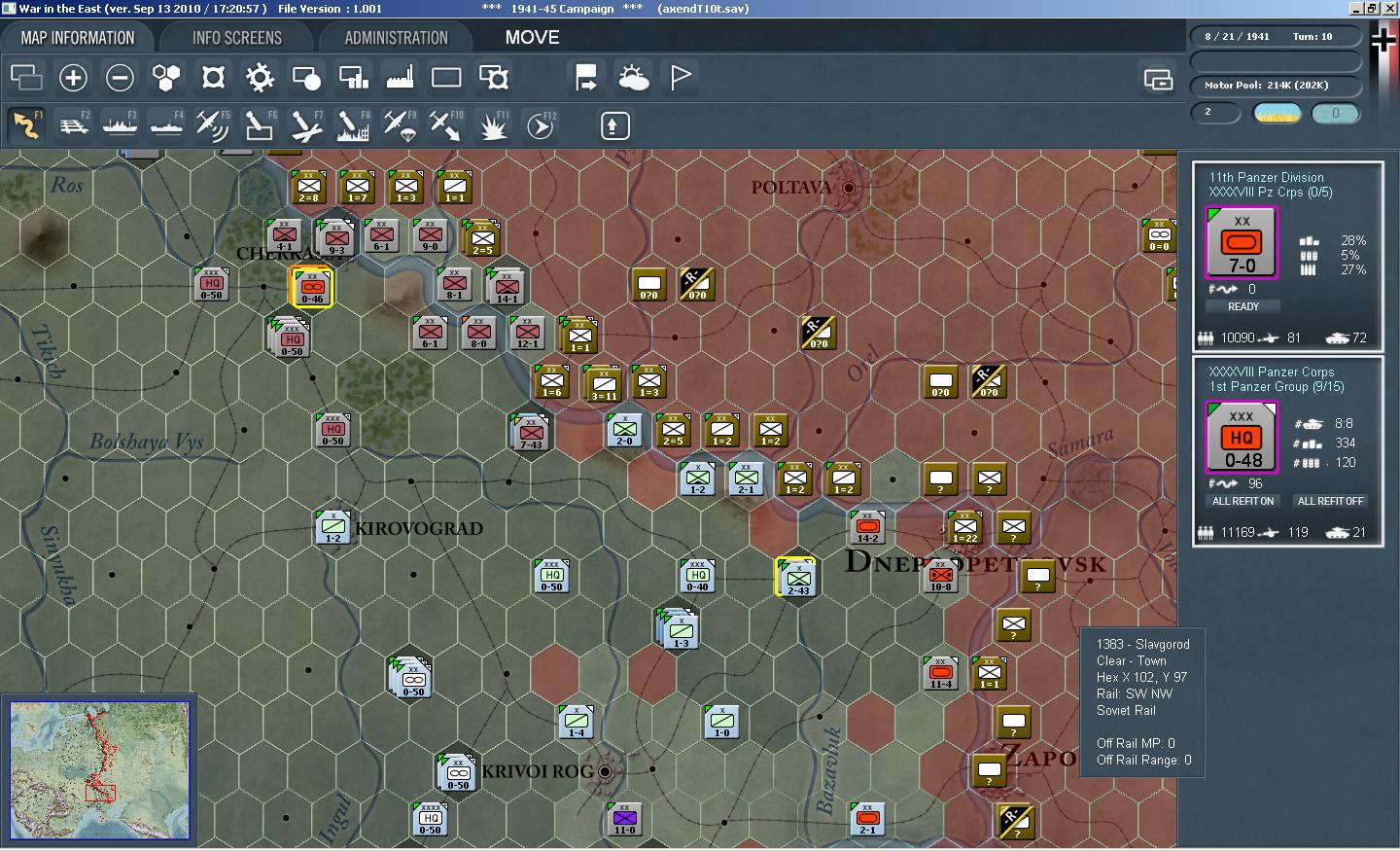The image size is (1400, 852).
Task: Open the MAP INFORMATION tab
Action: click(78, 38)
